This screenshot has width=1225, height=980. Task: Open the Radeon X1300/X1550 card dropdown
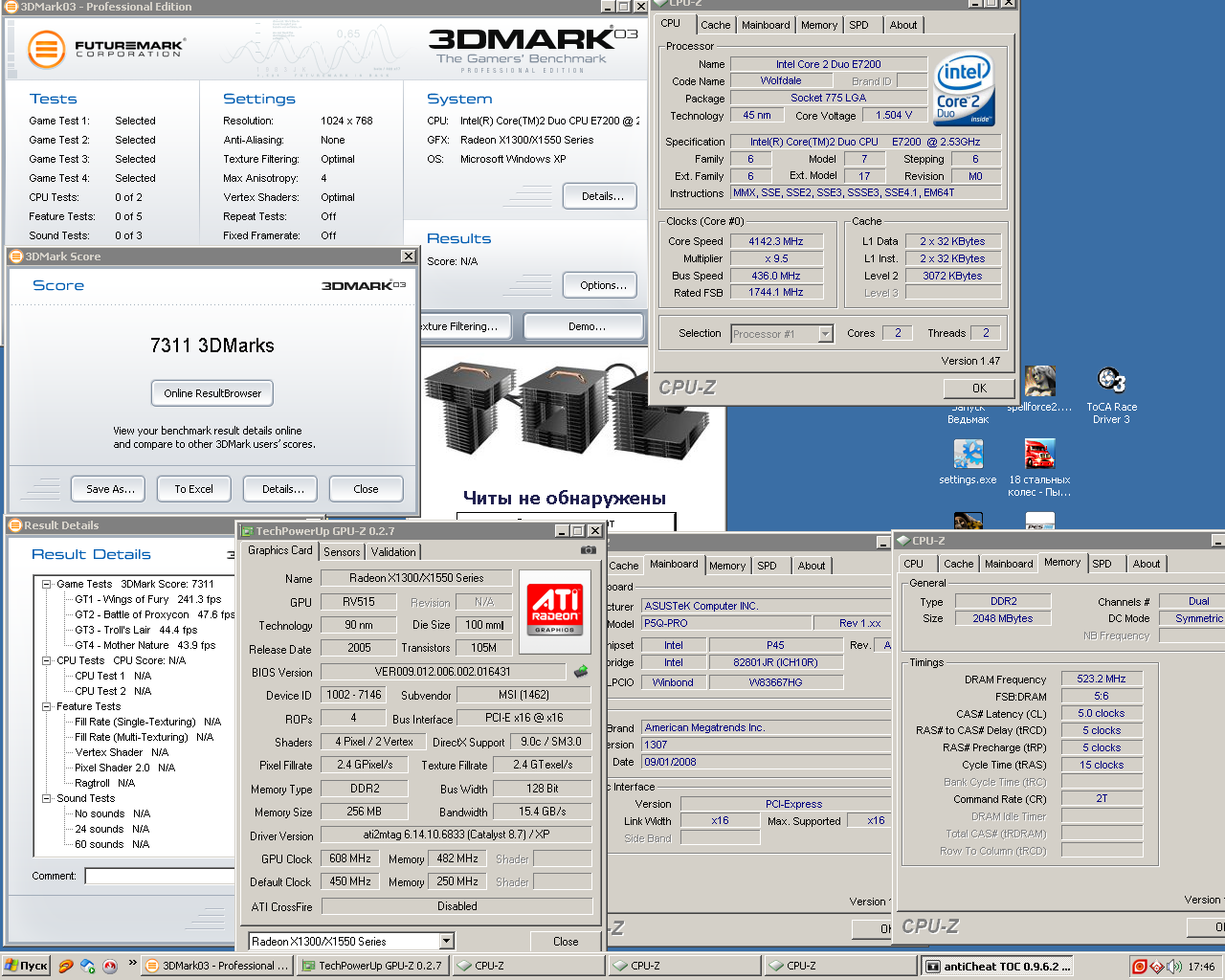(446, 941)
